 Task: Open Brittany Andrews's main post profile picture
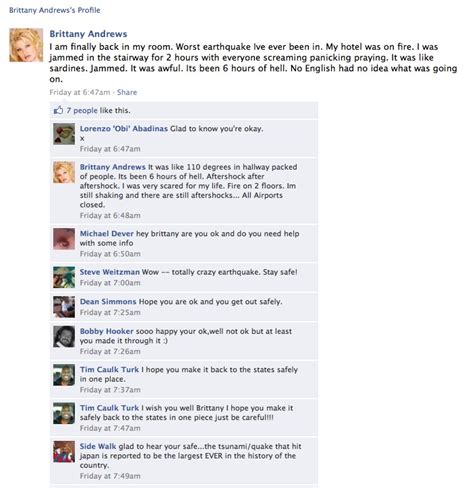click(x=26, y=45)
